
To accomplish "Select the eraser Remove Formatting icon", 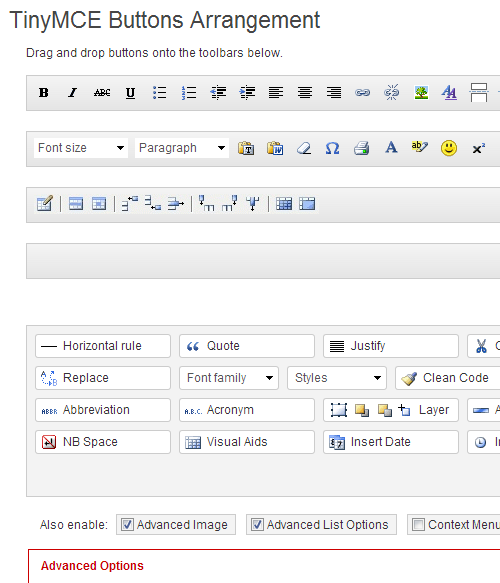I will click(x=304, y=148).
